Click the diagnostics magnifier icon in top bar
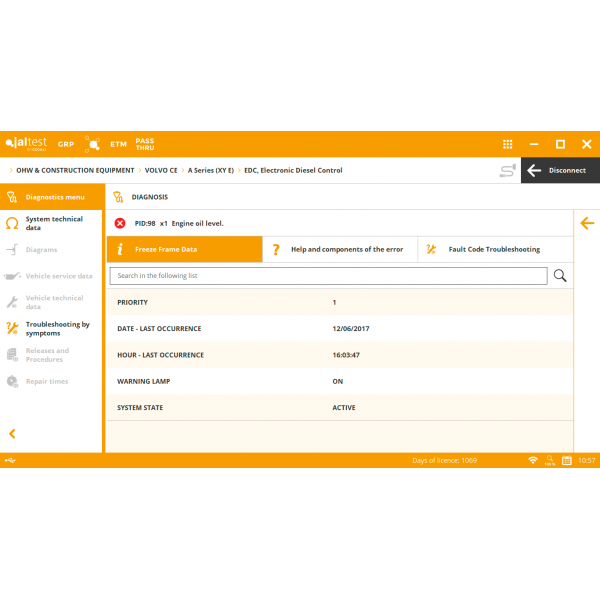The width and height of the screenshot is (600, 600). pos(93,144)
